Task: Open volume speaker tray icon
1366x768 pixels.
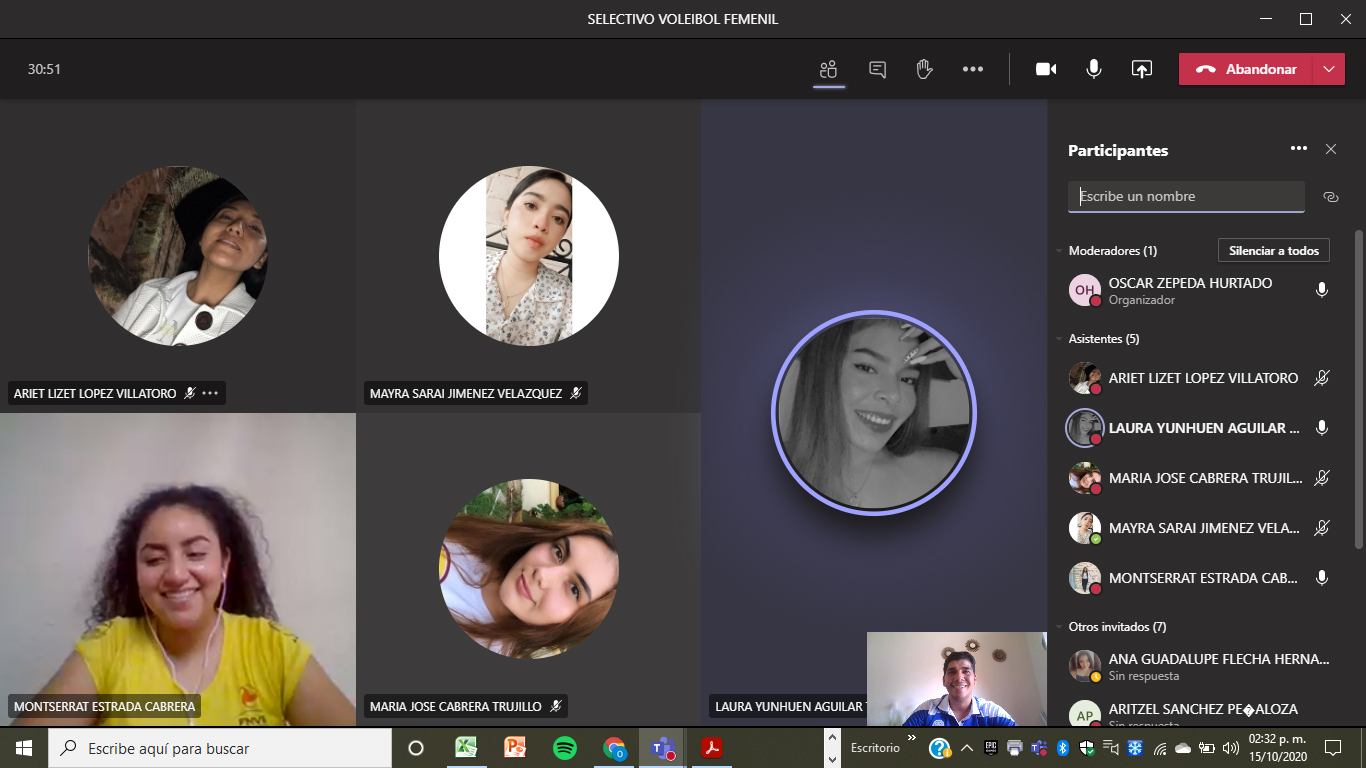Action: coord(1231,748)
